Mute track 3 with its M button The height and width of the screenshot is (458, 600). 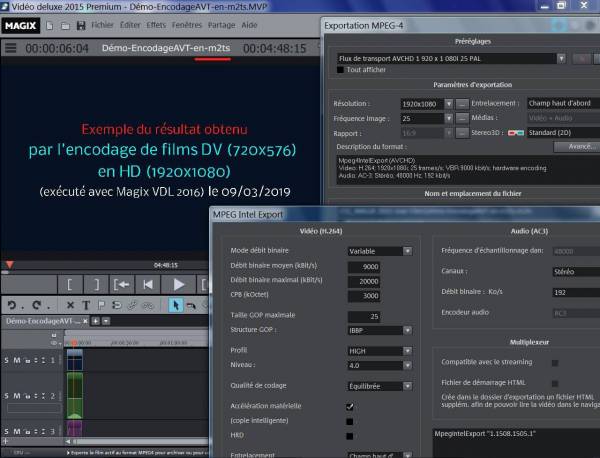pos(17,431)
